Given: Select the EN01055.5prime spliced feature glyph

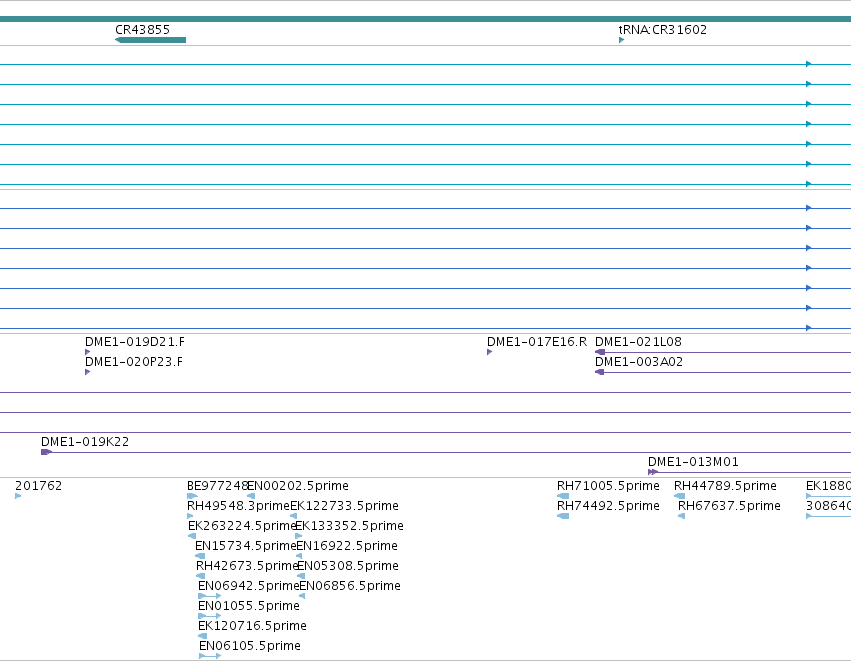Looking at the screenshot, I should (x=209, y=616).
